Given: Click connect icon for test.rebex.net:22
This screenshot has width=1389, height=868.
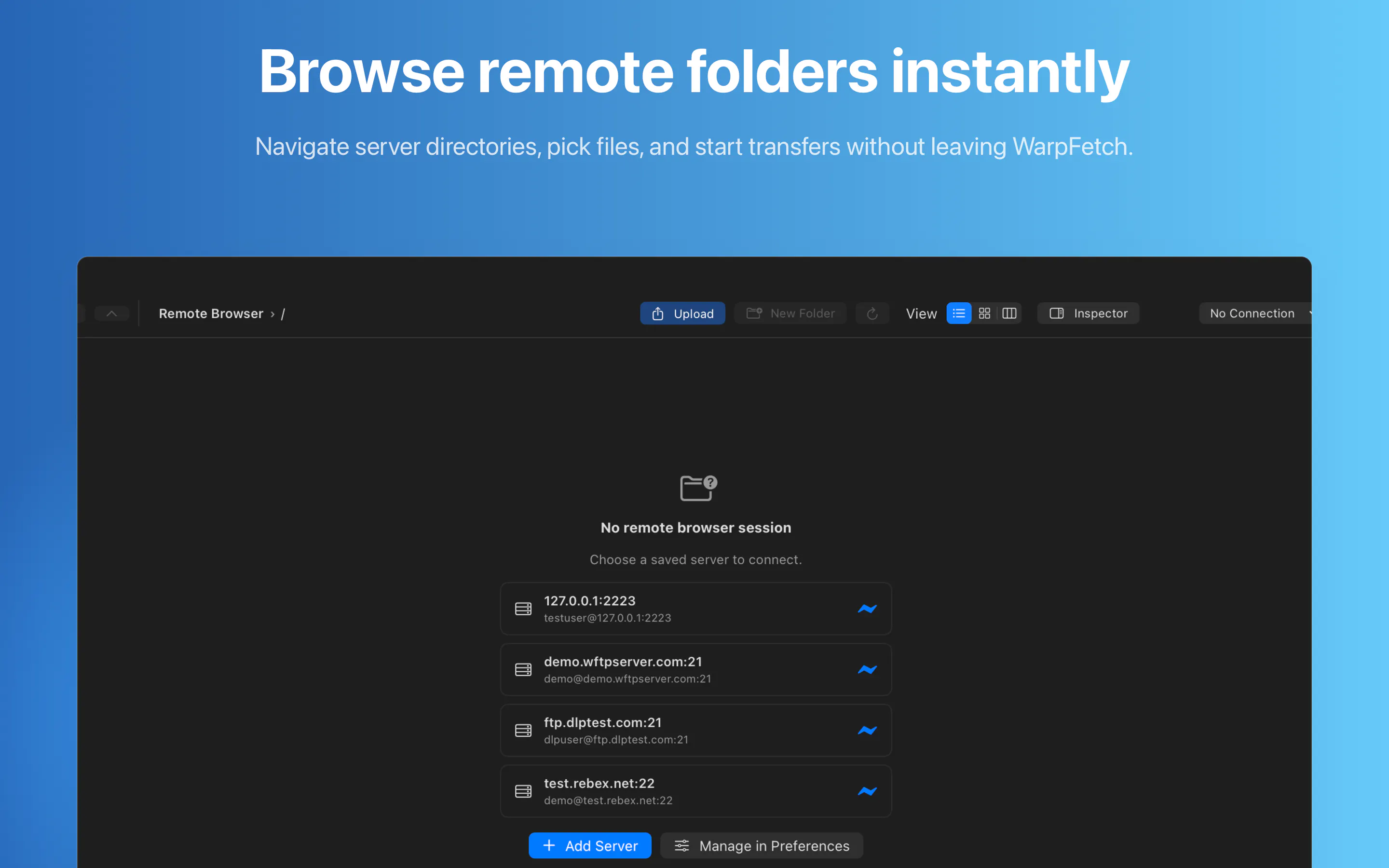Looking at the screenshot, I should tap(867, 791).
